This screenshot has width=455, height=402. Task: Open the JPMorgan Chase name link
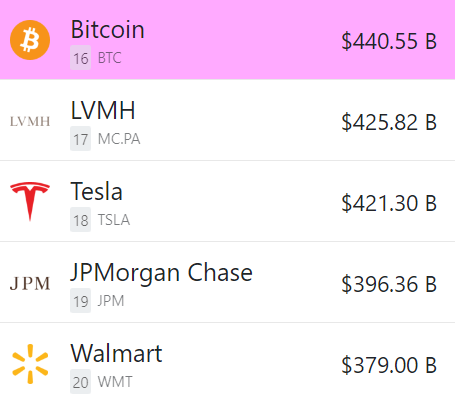(161, 273)
